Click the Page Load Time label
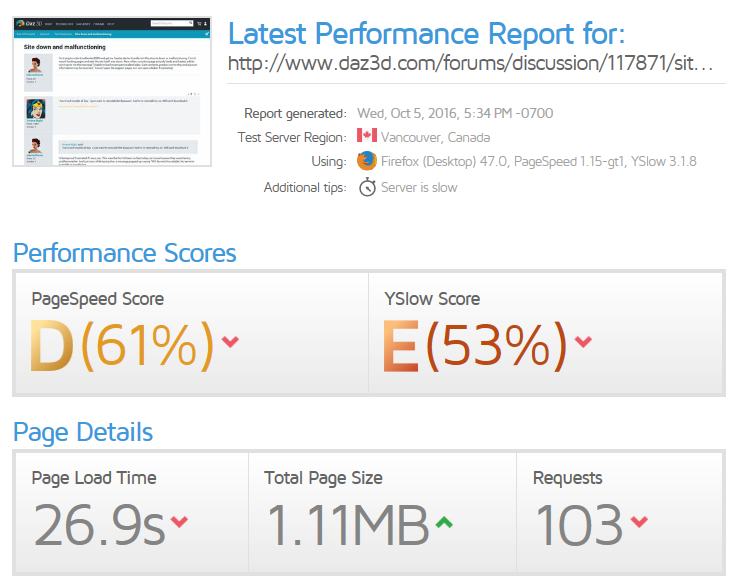This screenshot has width=733, height=576. [x=94, y=478]
